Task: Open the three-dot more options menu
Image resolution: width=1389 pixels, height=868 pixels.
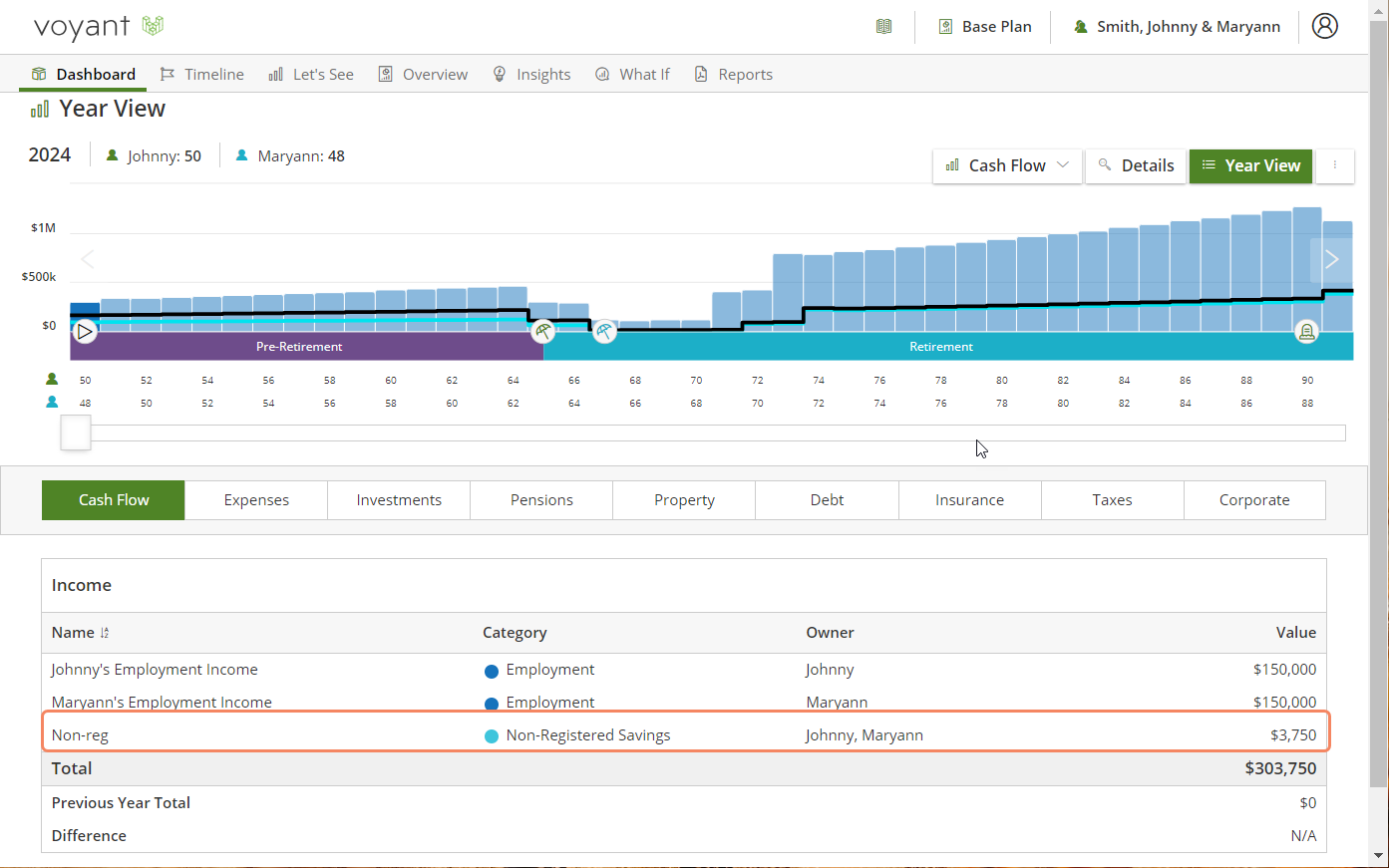Action: [x=1335, y=165]
